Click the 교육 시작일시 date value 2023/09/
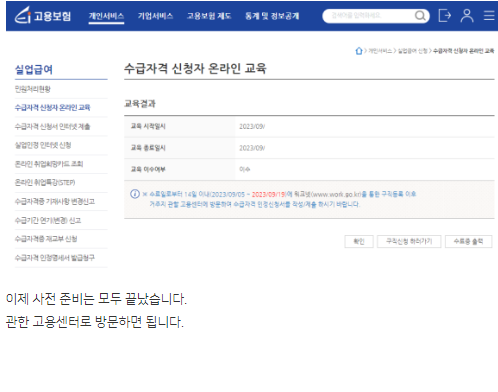Image resolution: width=498 pixels, height=392 pixels. [x=252, y=126]
